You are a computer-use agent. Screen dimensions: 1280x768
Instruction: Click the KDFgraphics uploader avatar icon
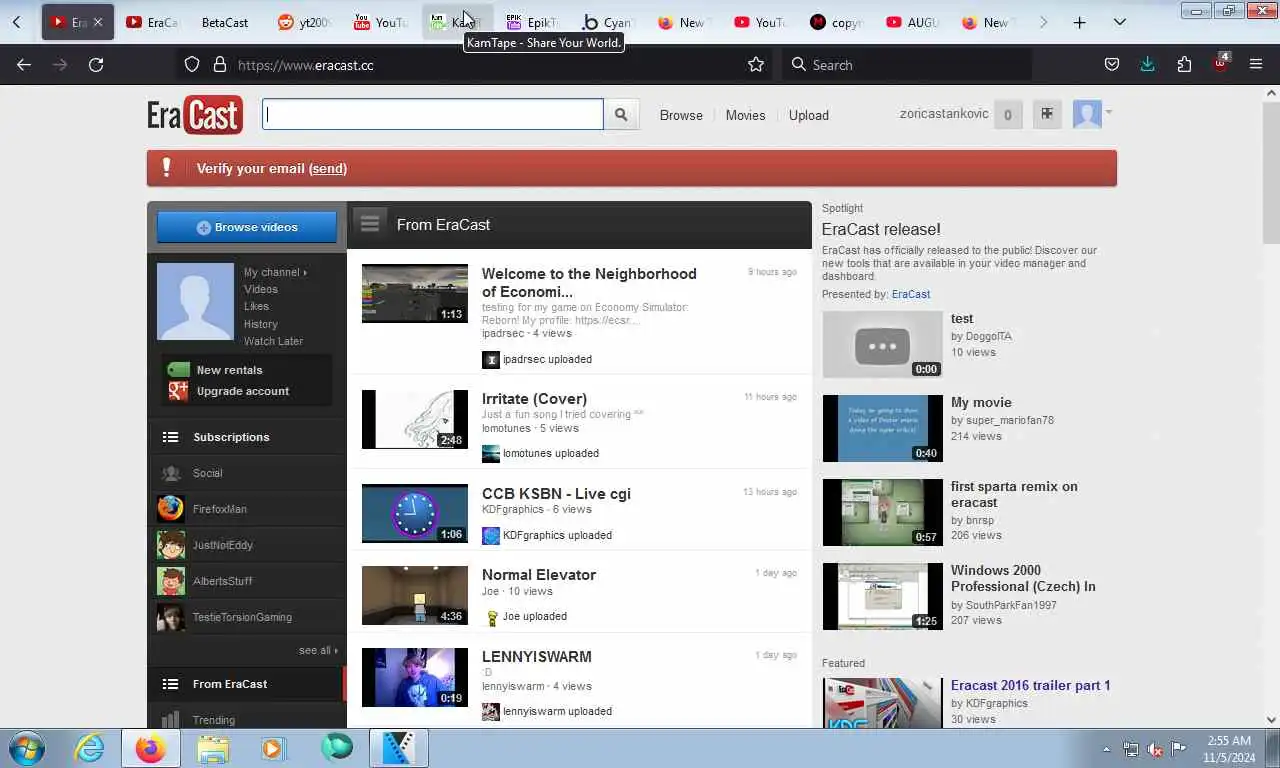[x=491, y=535]
